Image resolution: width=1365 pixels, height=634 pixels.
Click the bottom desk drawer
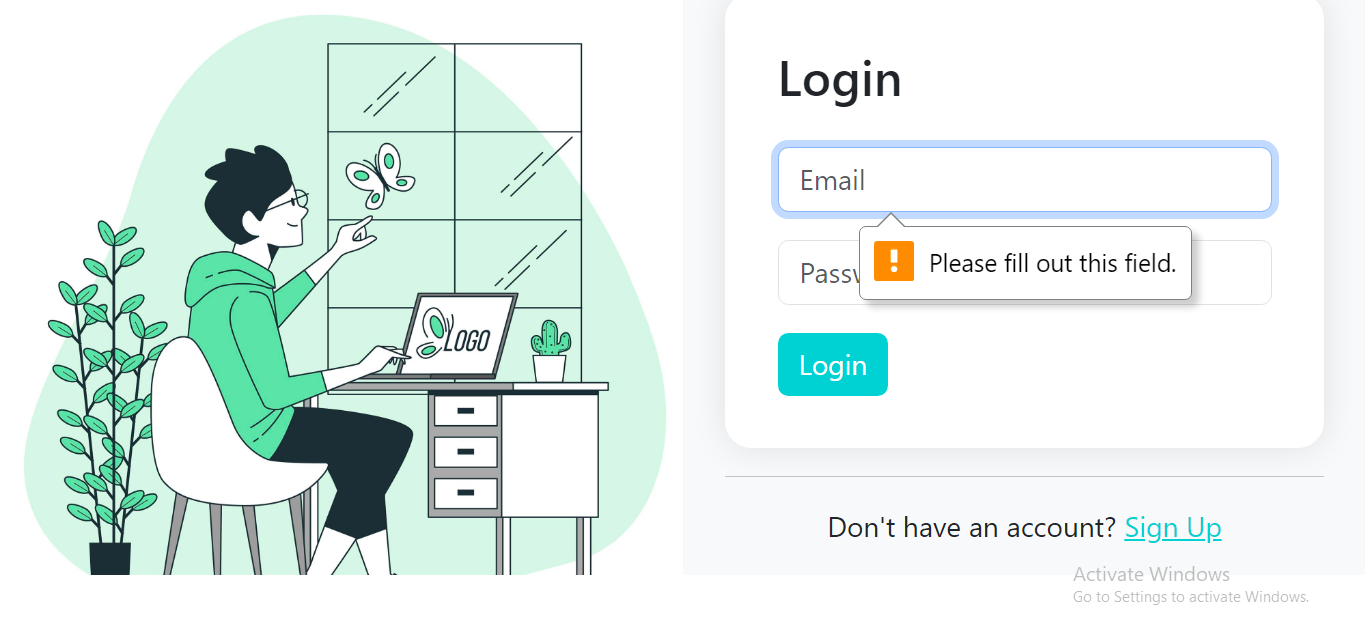[465, 493]
